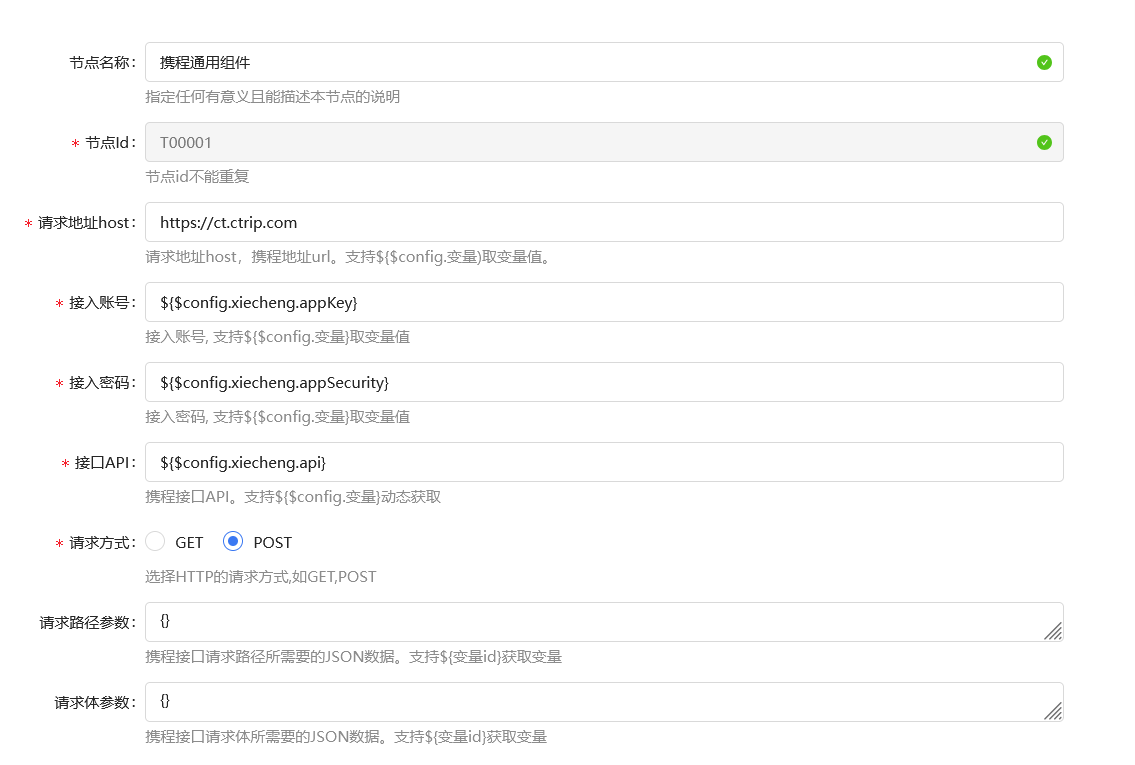Click the 请求体参数 JSON textarea showing {}

600,700
